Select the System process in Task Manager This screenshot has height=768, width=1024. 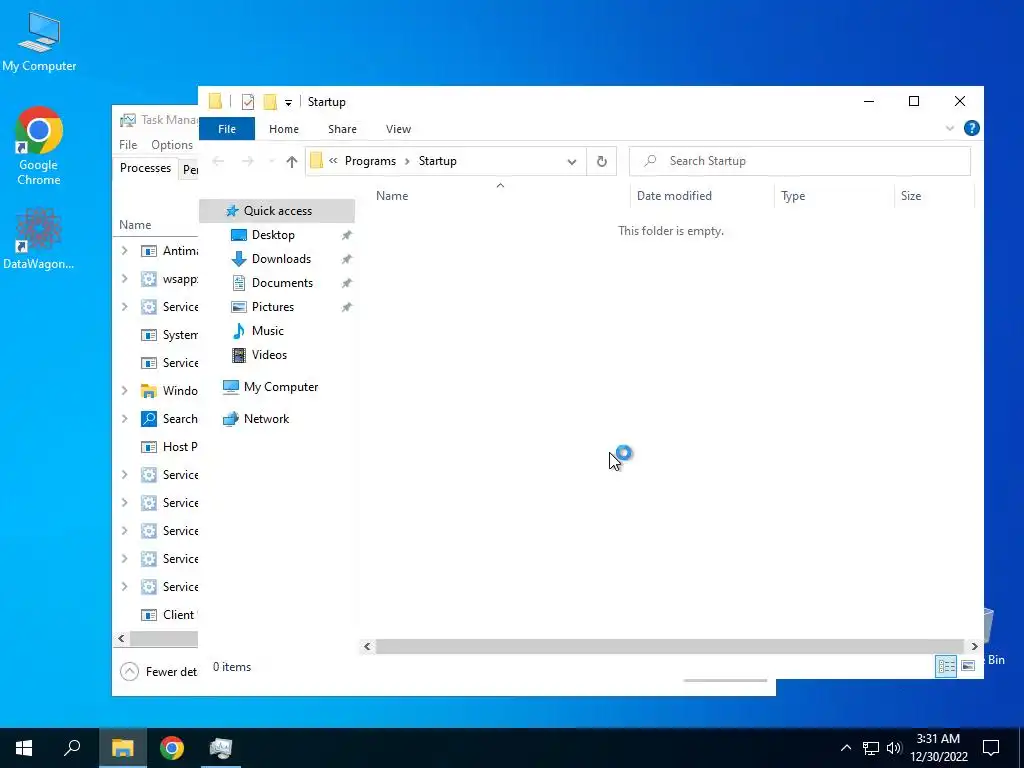tap(169, 335)
